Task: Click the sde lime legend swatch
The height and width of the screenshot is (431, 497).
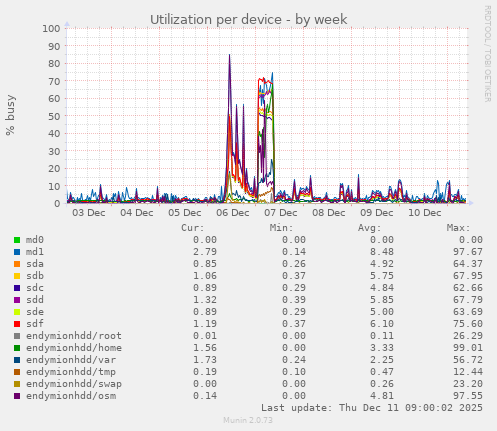Action: click(17, 312)
